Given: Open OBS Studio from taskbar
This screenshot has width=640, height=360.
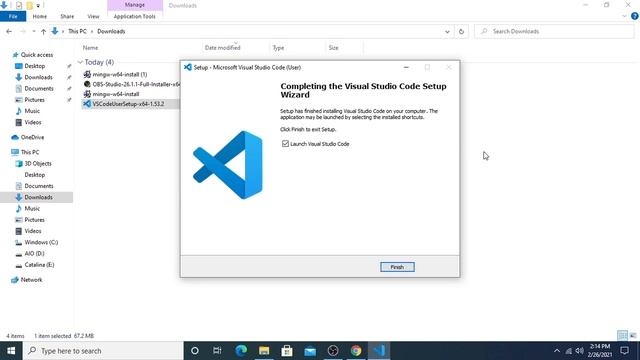Looking at the screenshot, I should [333, 351].
